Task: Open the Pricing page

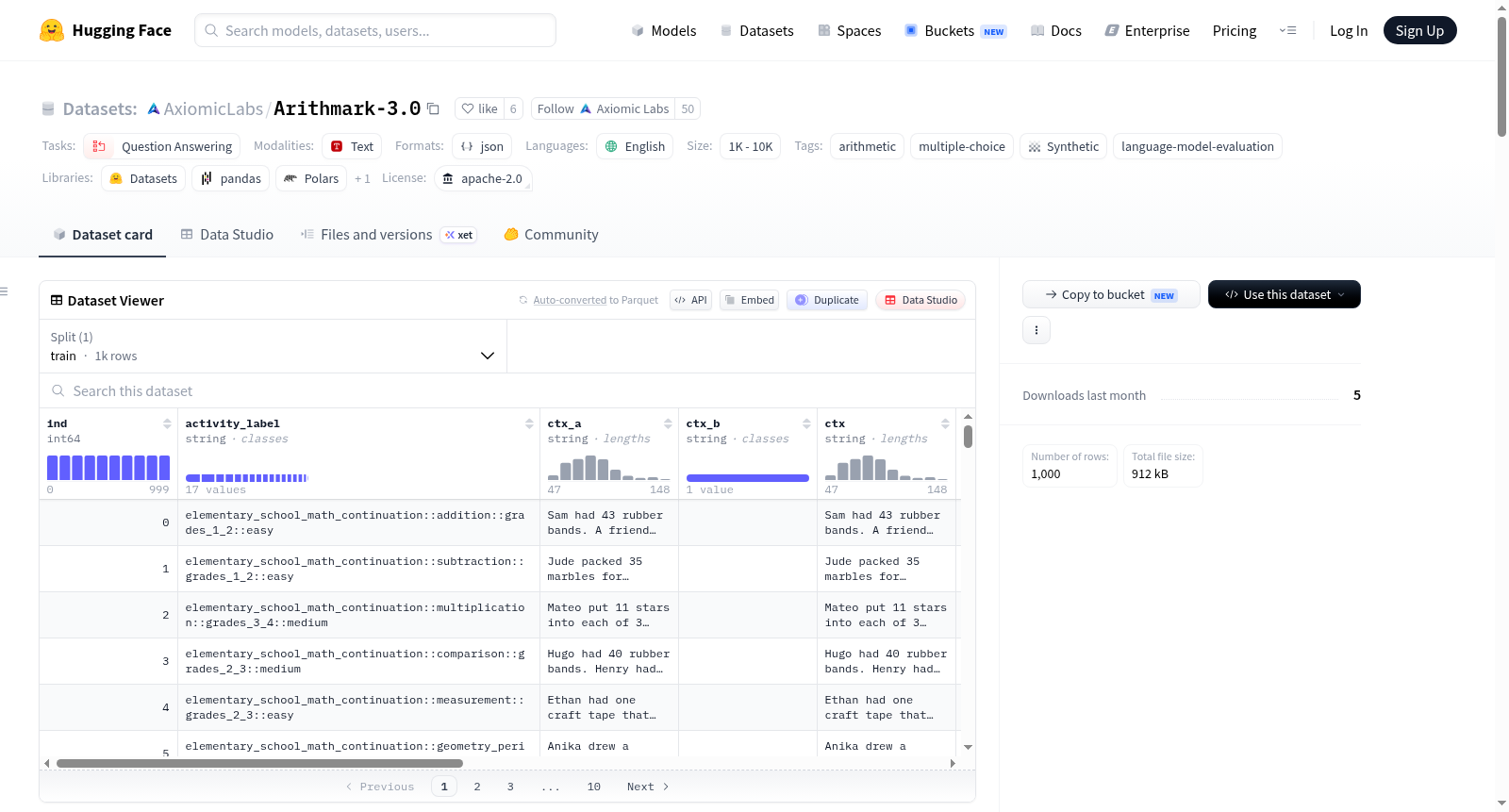Action: [x=1235, y=30]
